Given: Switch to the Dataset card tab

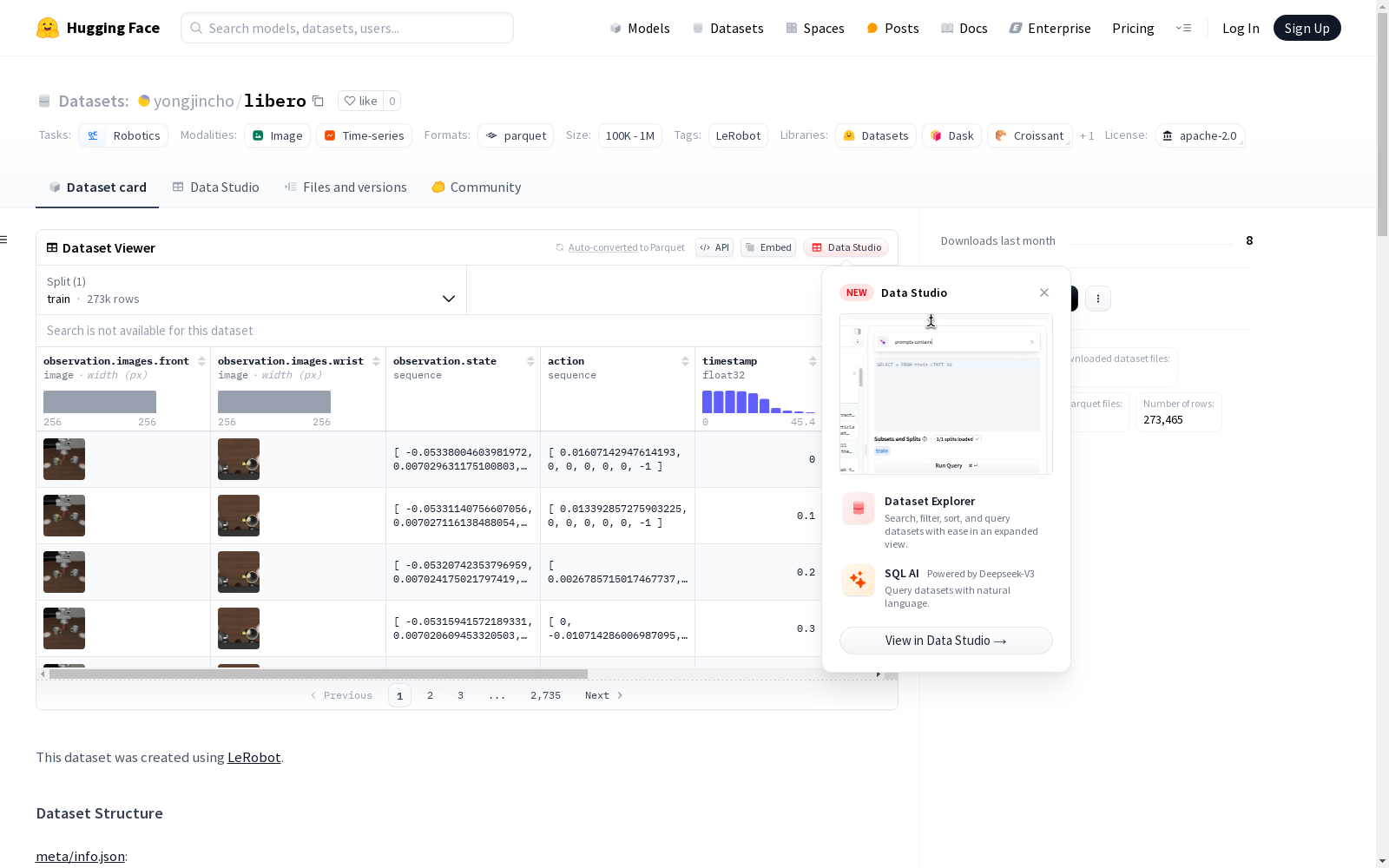Looking at the screenshot, I should click(x=97, y=187).
